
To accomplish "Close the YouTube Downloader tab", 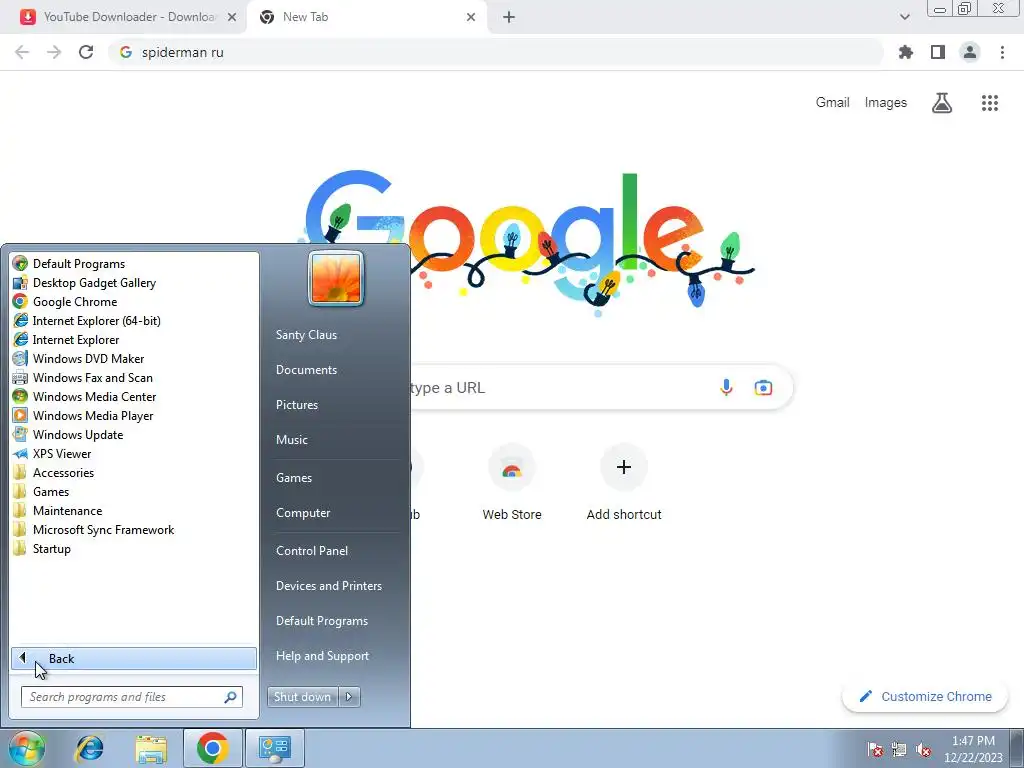I will pos(231,17).
